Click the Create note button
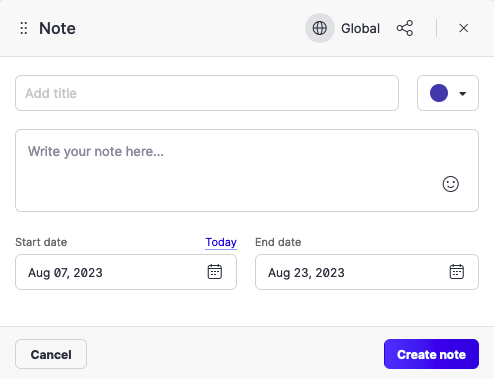The image size is (494, 379). (x=431, y=354)
